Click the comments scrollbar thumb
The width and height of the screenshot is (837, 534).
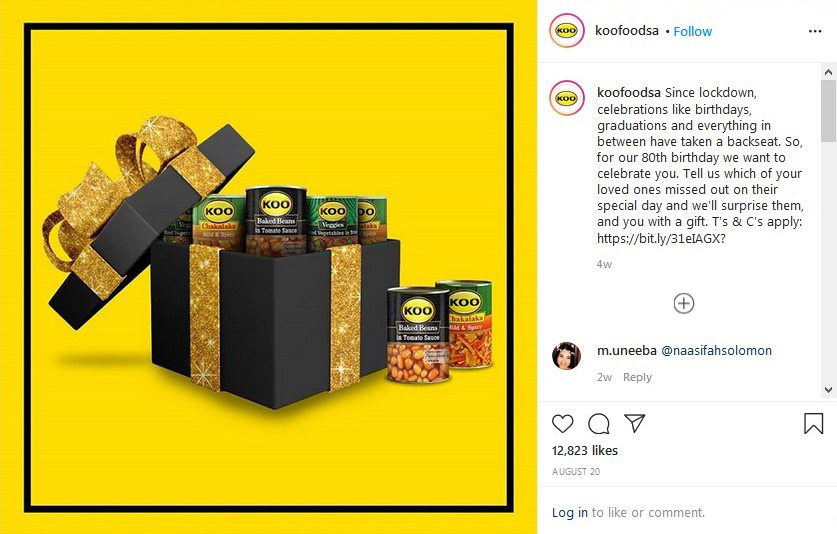point(828,111)
